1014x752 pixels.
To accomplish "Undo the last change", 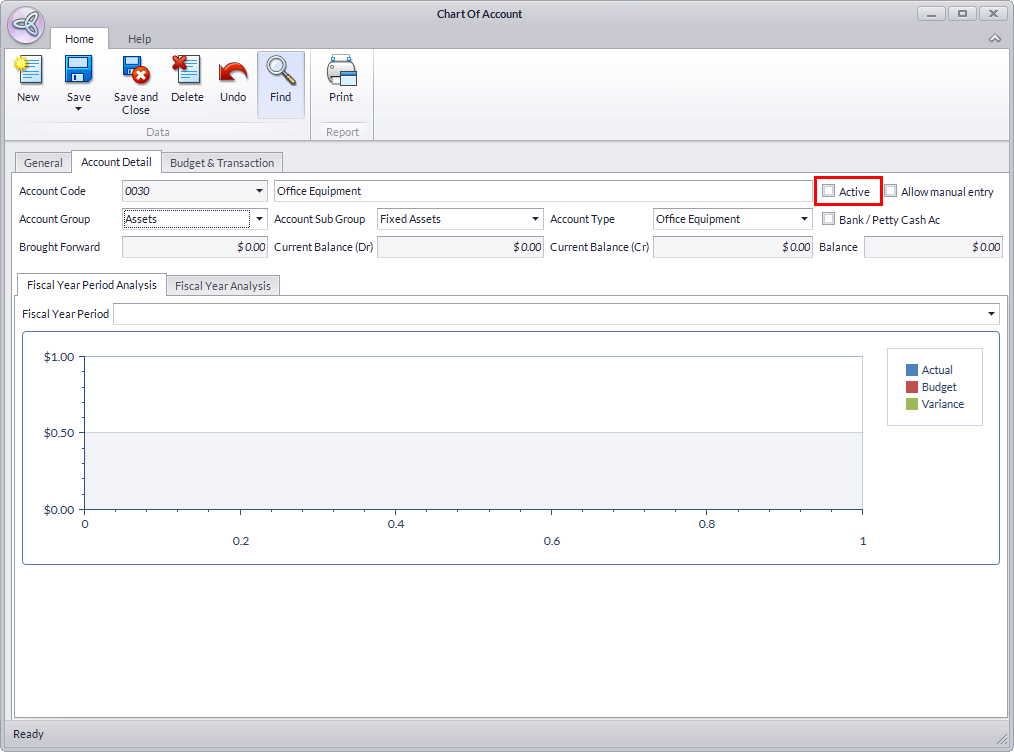I will click(233, 72).
